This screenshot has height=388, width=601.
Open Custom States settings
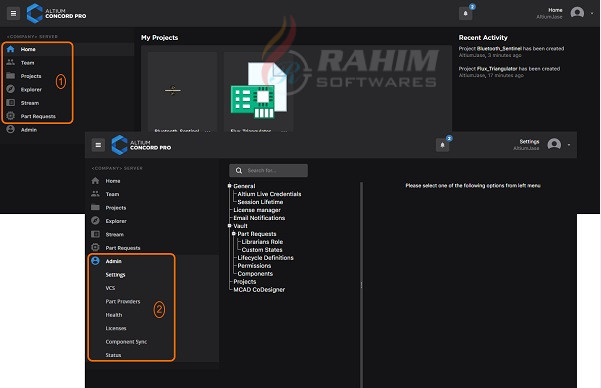coord(262,250)
